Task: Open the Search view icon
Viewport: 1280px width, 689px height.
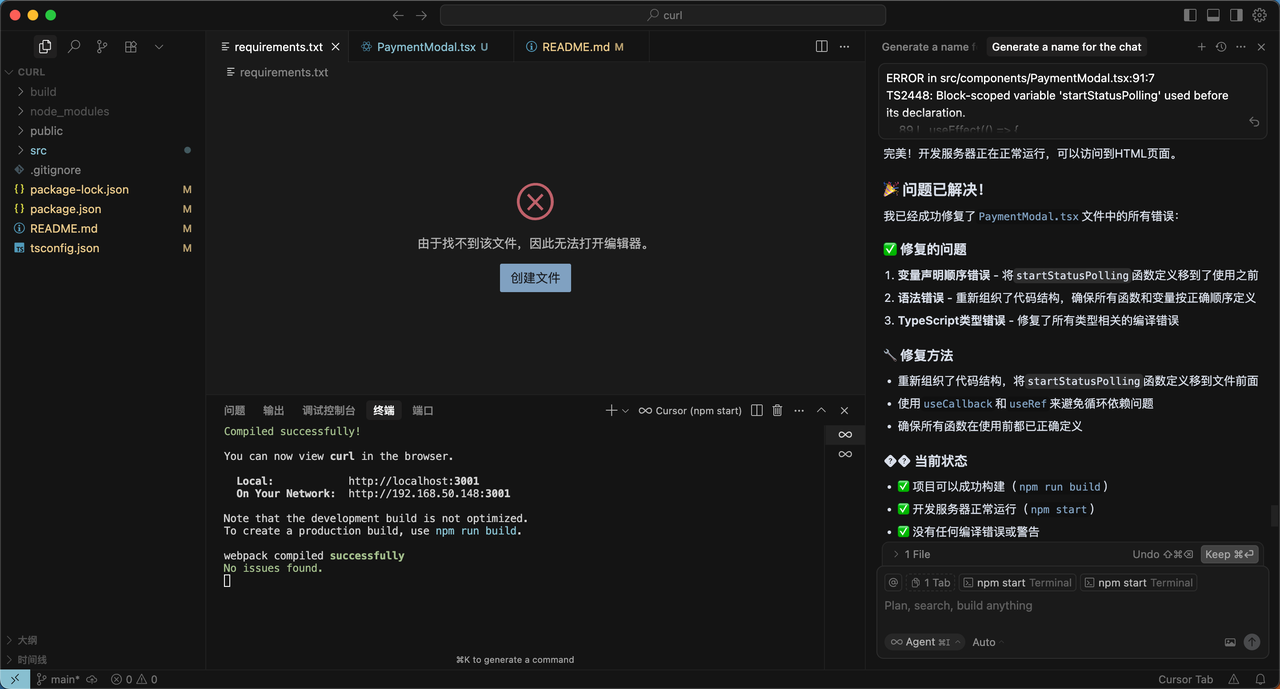Action: pyautogui.click(x=74, y=46)
